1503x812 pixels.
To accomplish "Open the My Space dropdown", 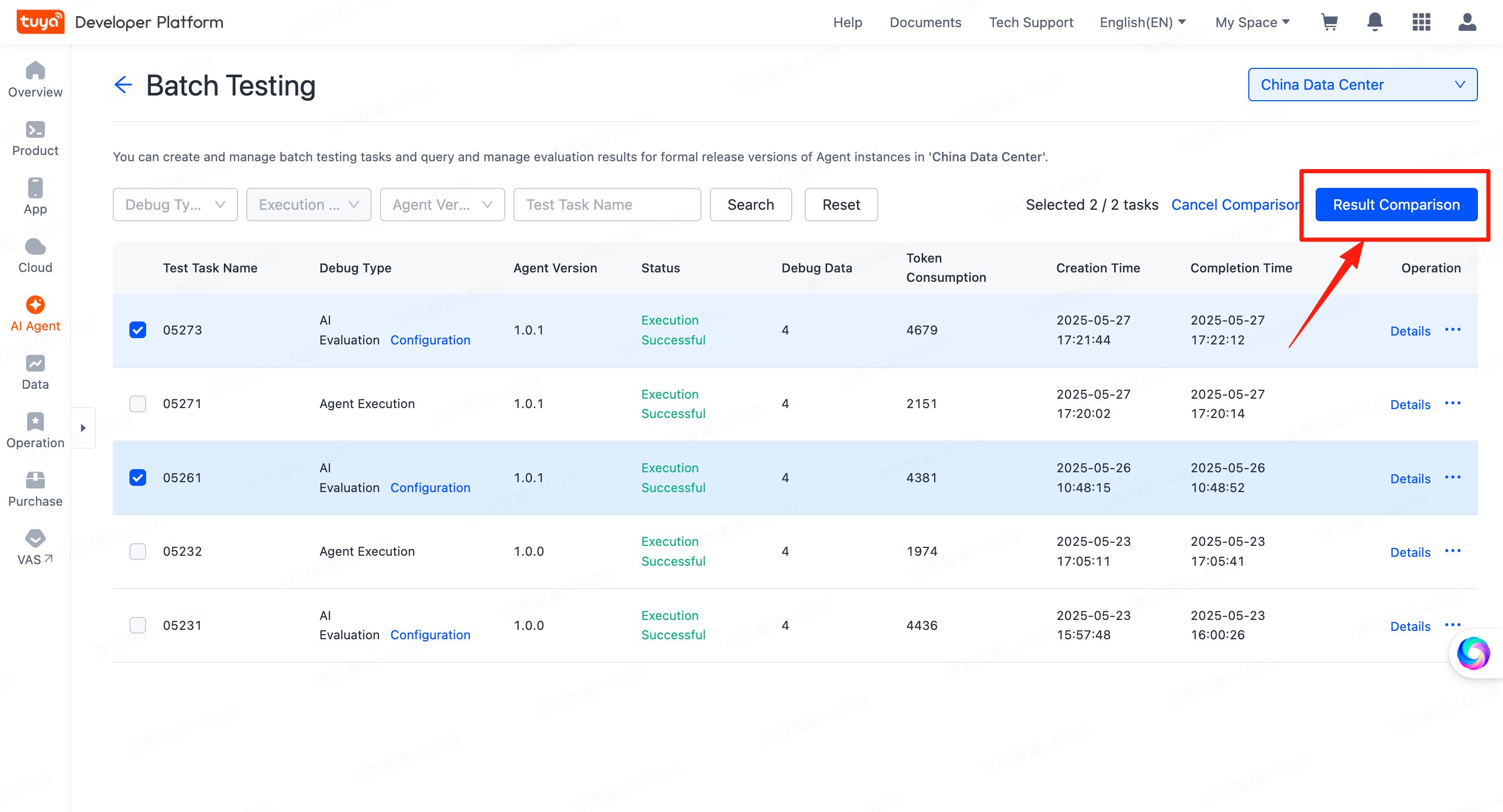I will click(1252, 22).
